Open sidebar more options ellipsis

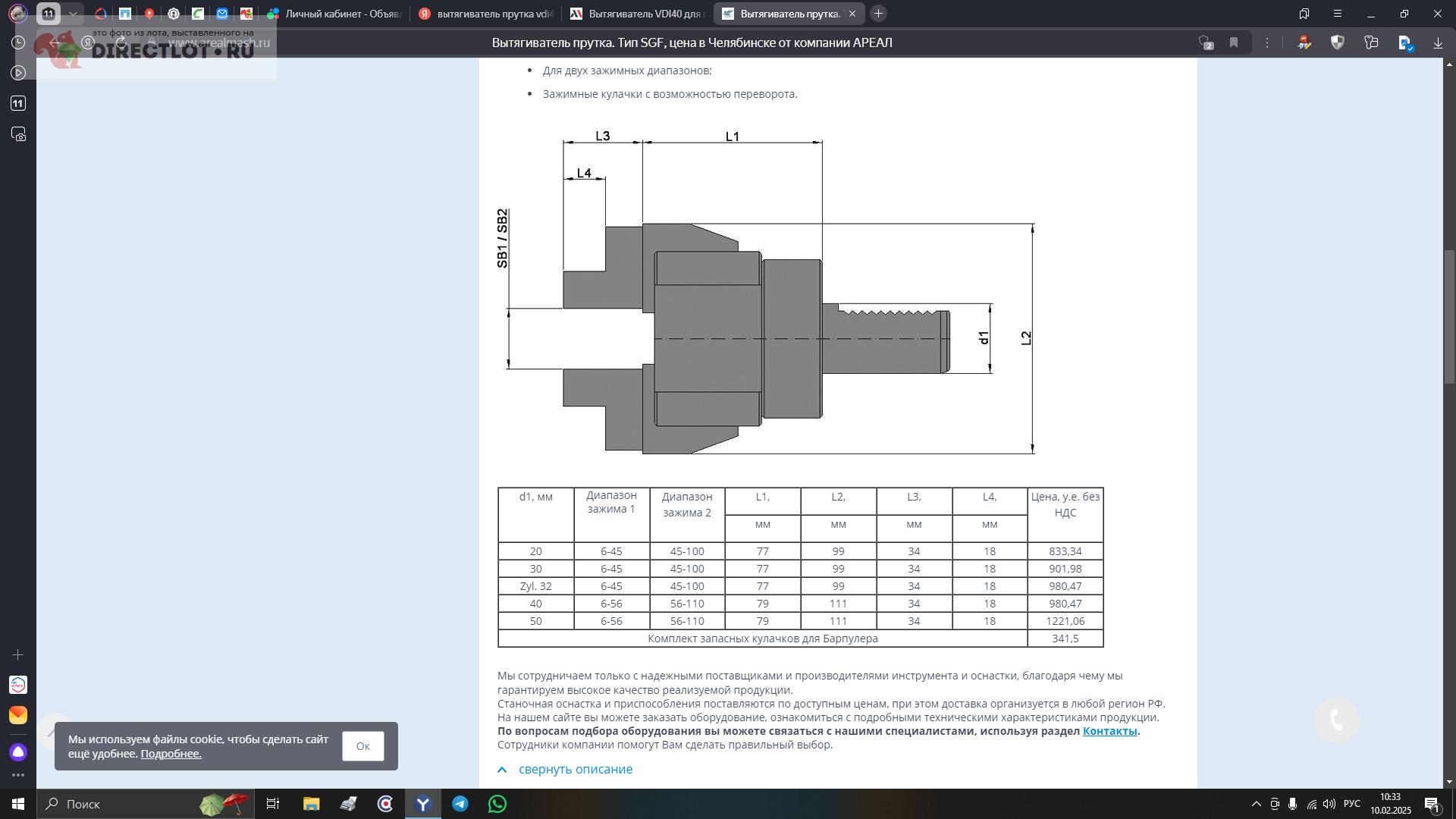[18, 775]
